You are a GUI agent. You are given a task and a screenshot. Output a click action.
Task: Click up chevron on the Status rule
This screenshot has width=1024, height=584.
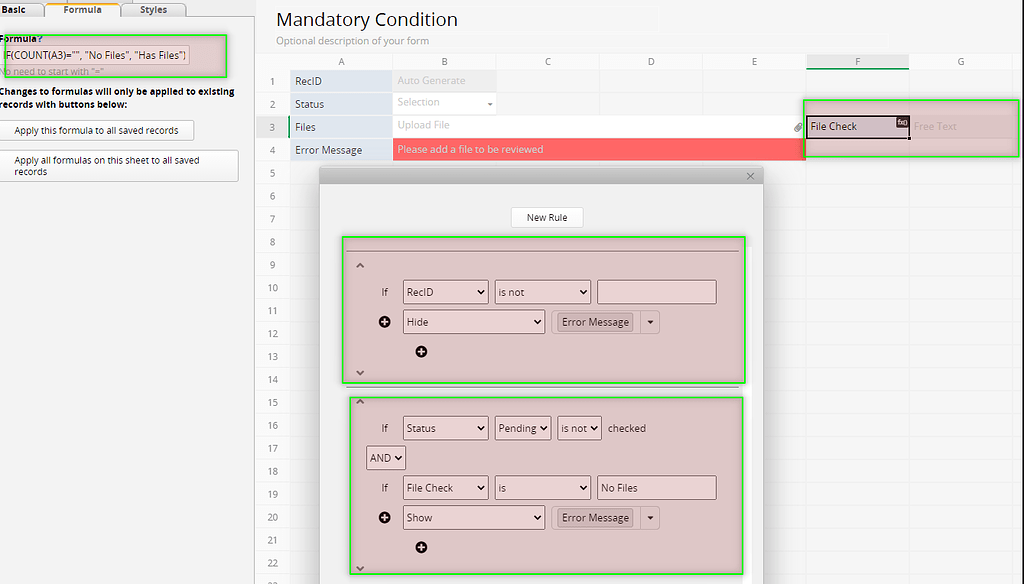tap(360, 400)
